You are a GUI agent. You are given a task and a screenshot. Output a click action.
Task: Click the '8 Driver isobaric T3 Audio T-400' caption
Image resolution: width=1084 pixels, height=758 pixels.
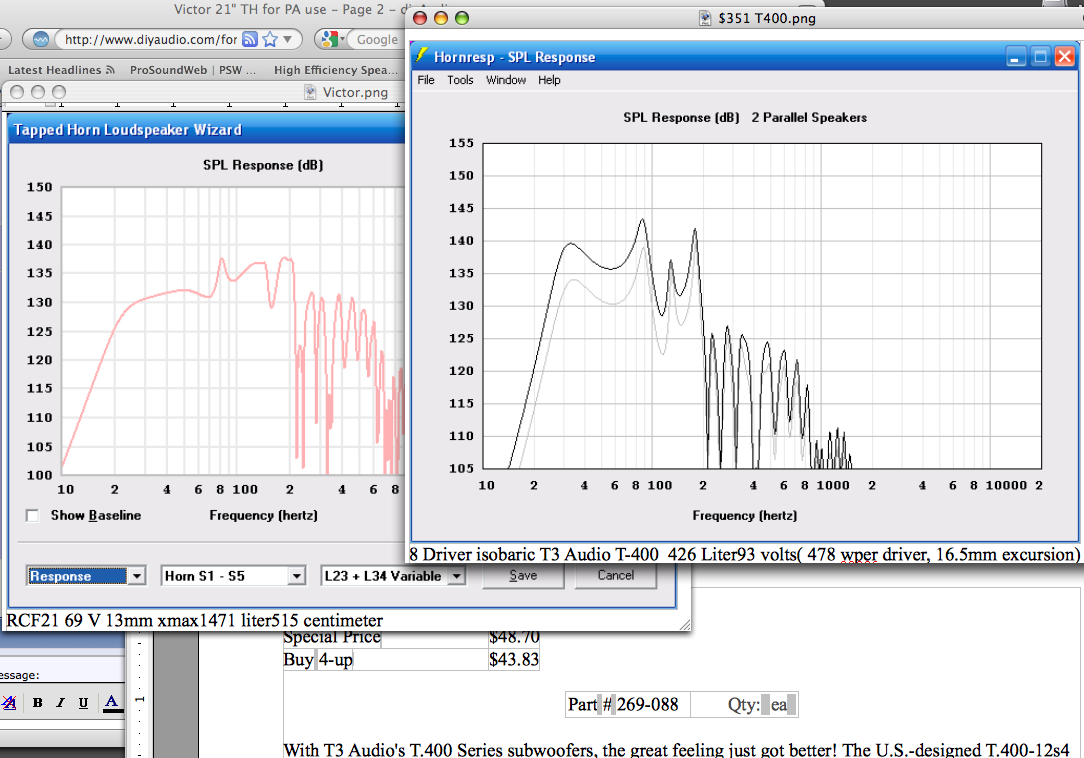[x=534, y=555]
